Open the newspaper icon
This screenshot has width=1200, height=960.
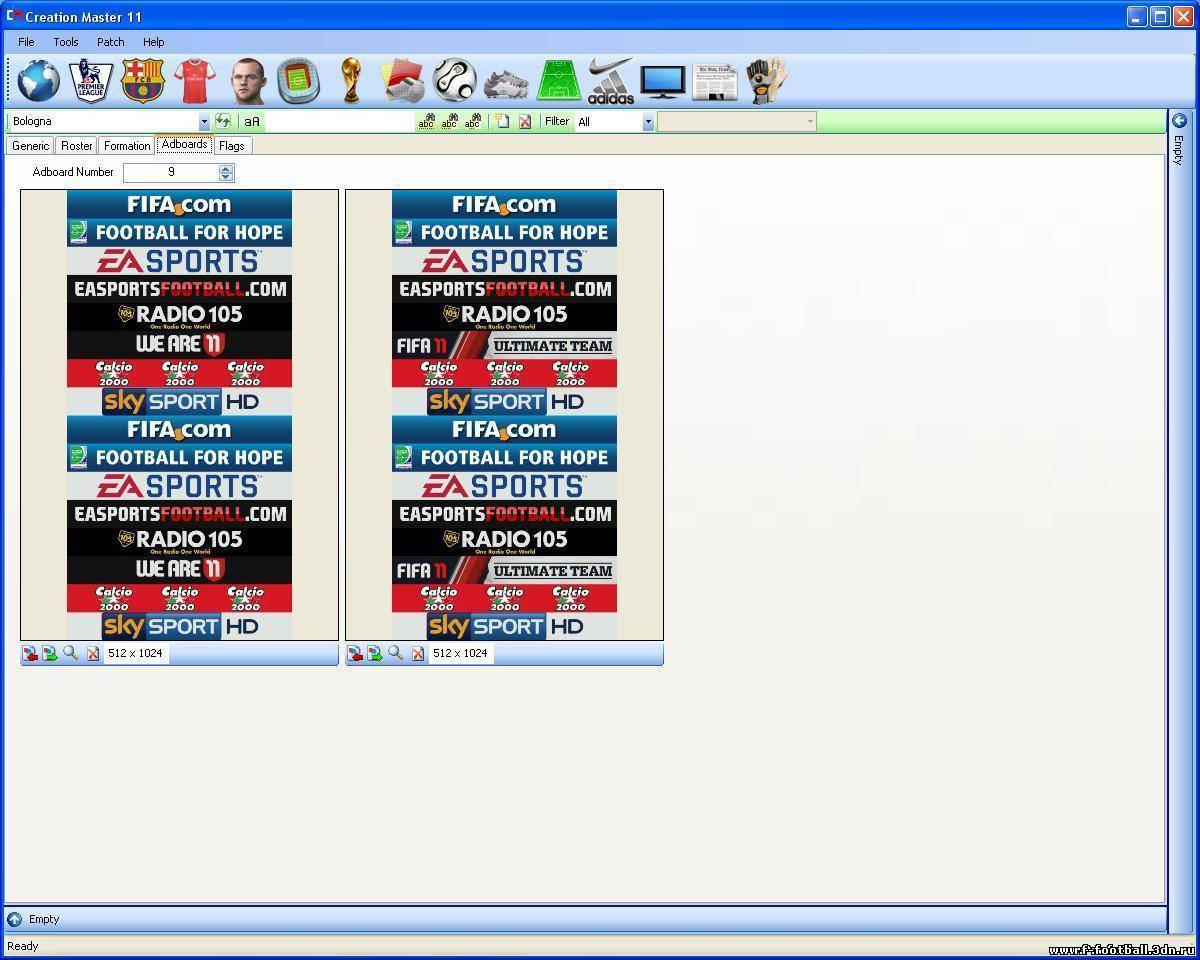pos(715,81)
